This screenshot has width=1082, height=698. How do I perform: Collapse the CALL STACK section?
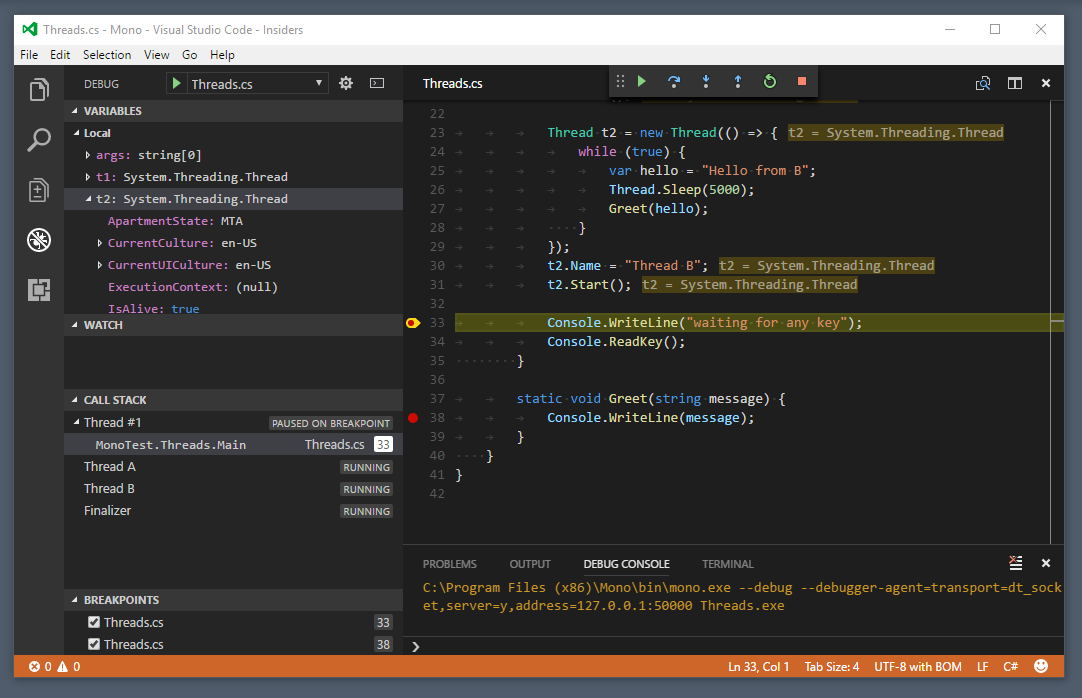pos(75,399)
